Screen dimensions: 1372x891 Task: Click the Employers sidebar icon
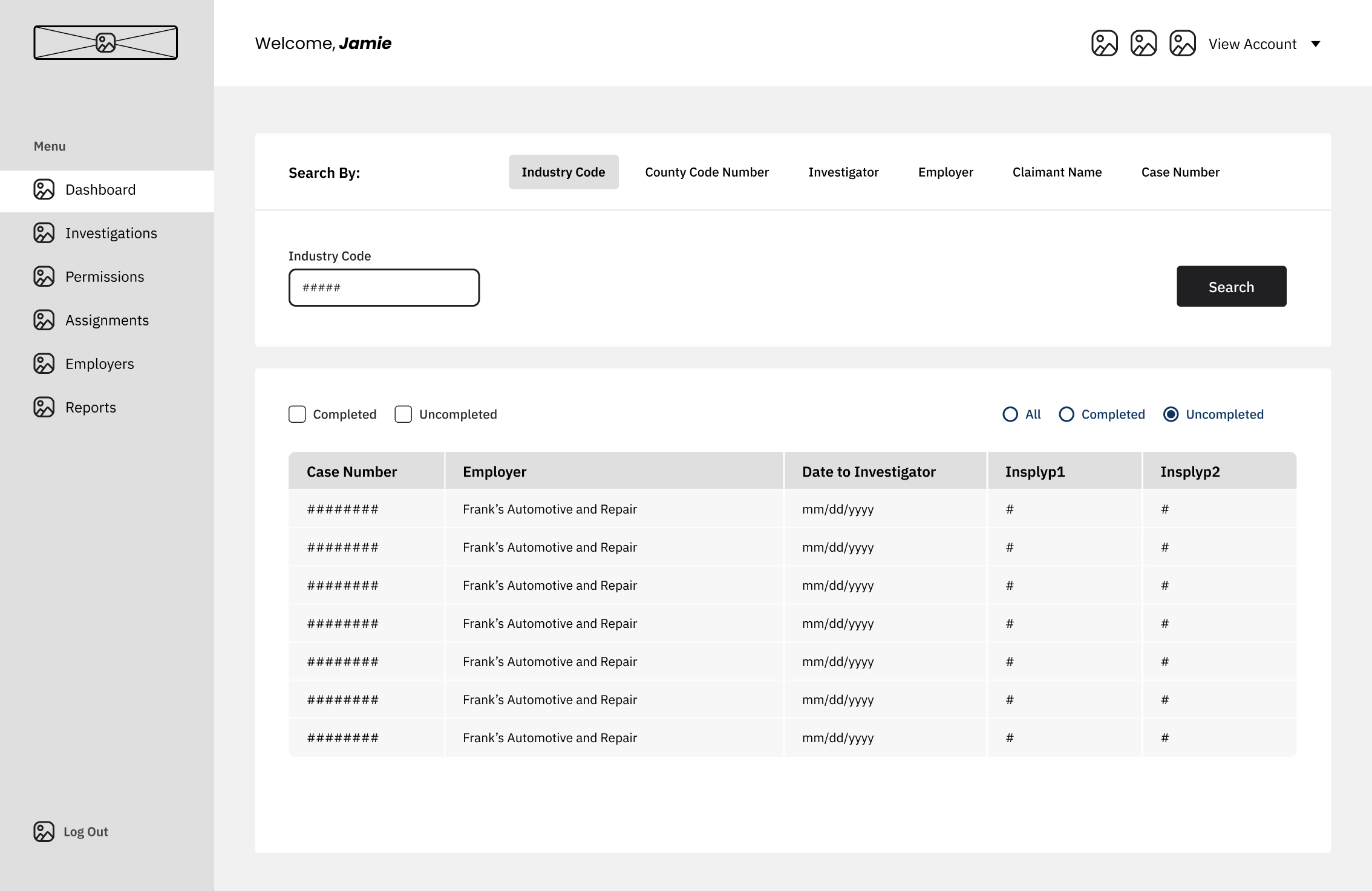tap(44, 364)
